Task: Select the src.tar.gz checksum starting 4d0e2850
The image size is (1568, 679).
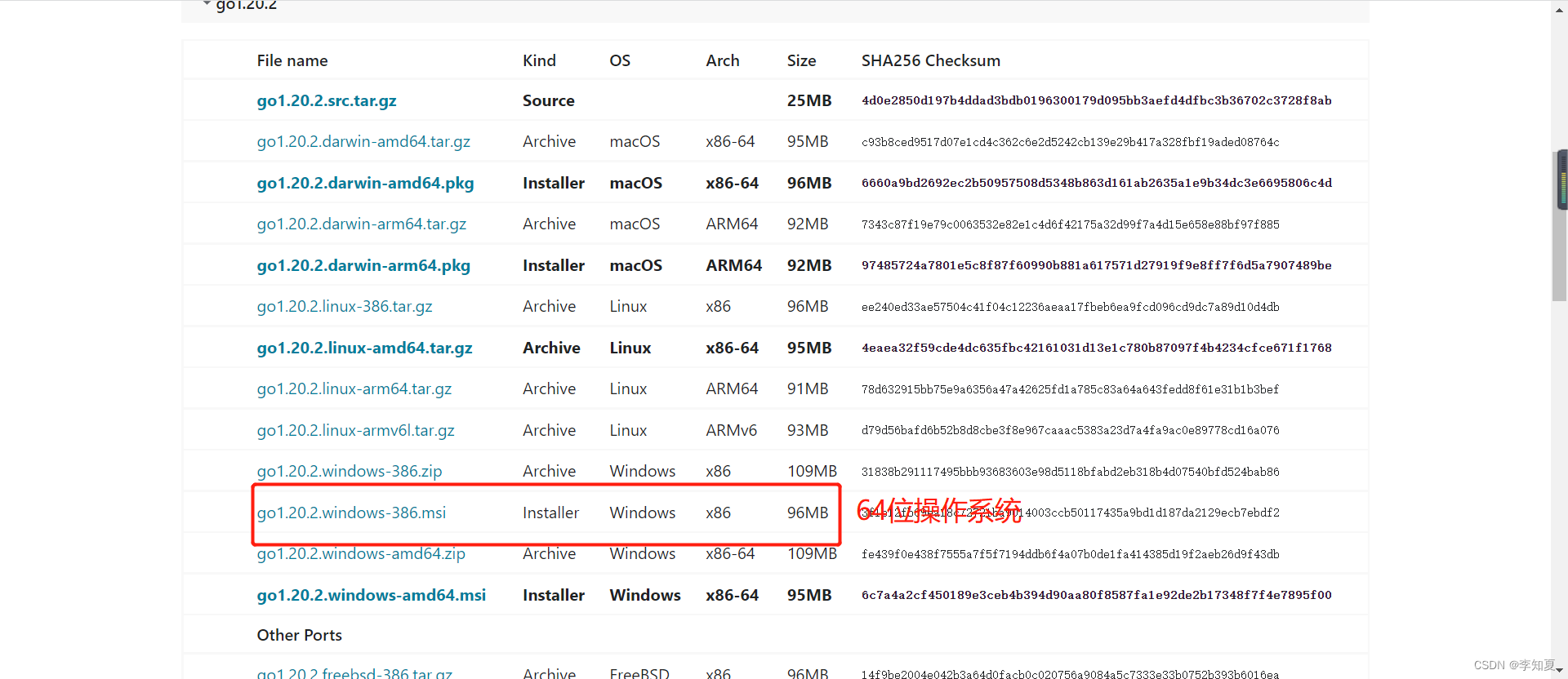Action: tap(1097, 100)
